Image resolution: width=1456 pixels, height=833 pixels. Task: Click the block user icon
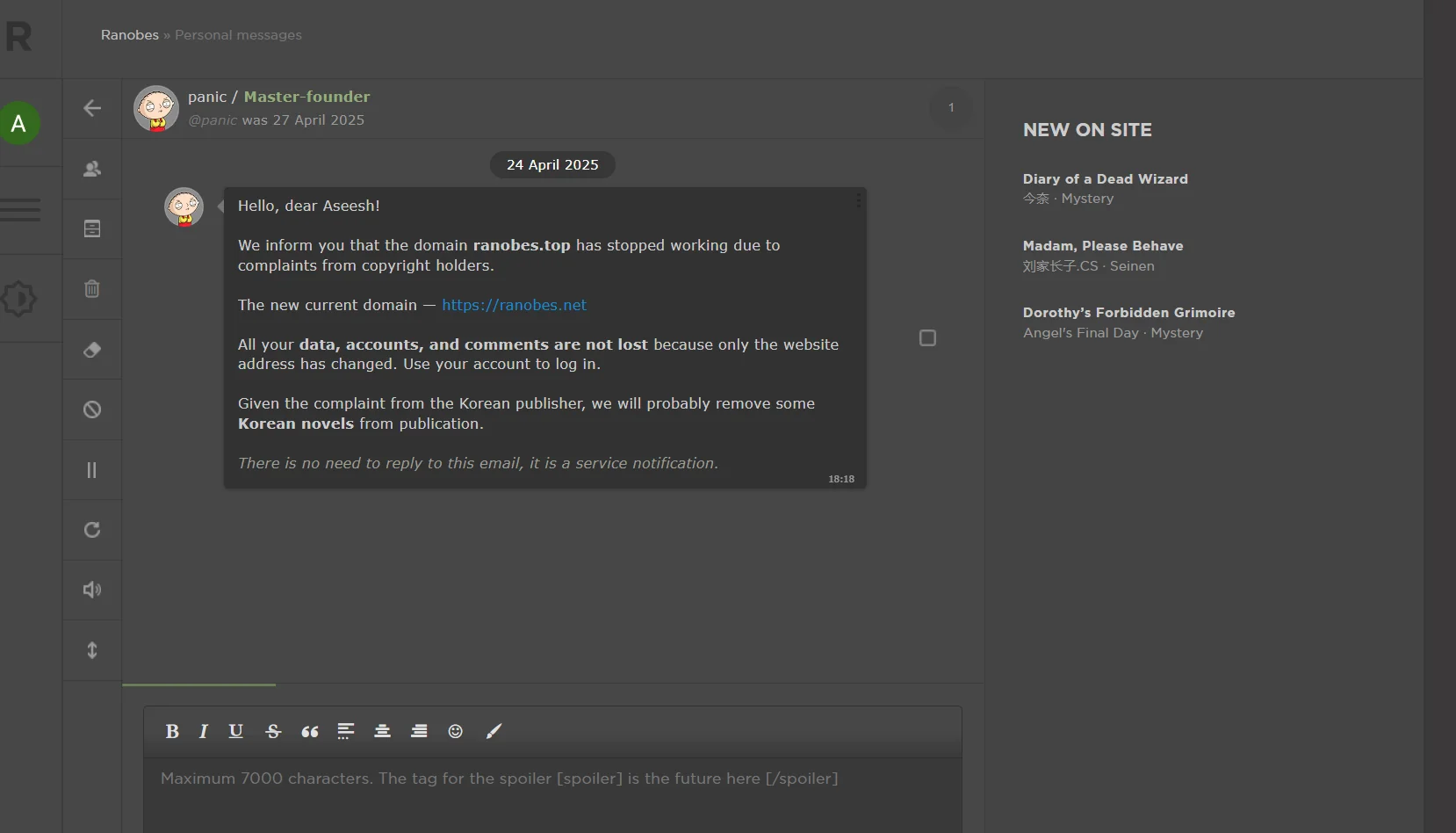[92, 409]
